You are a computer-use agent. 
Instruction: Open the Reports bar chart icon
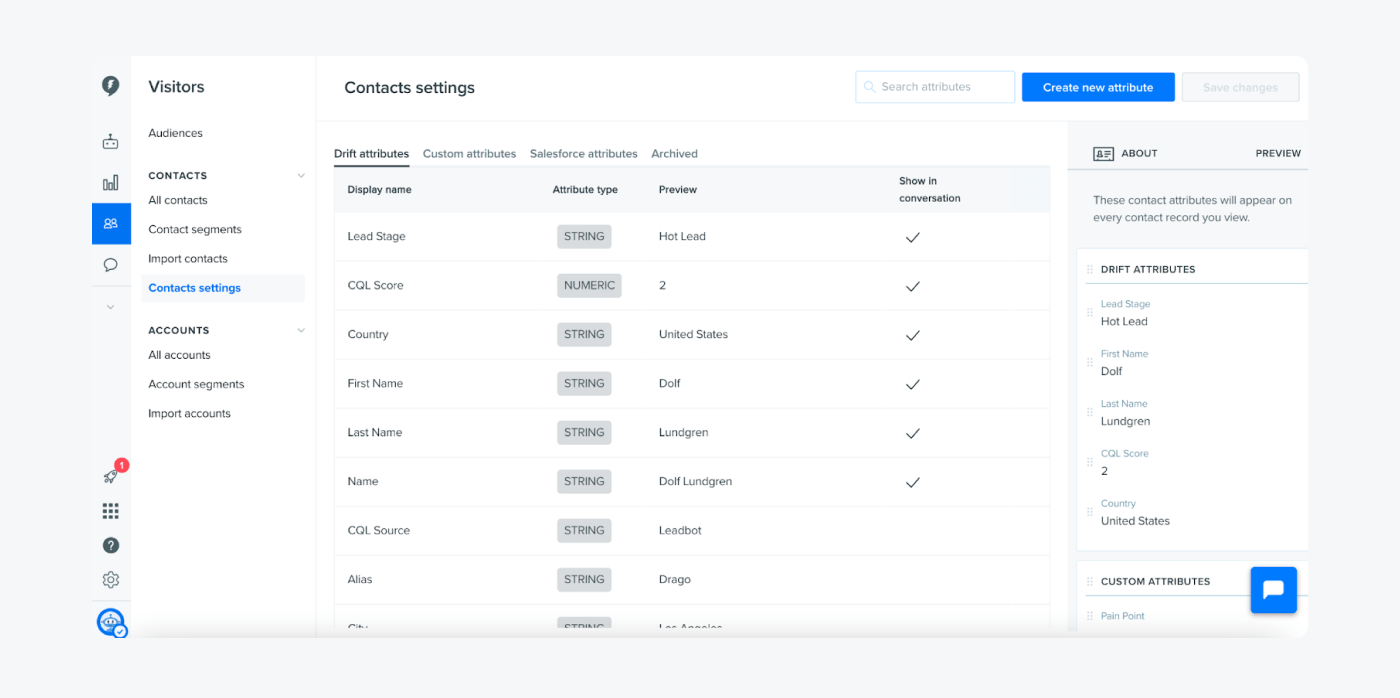click(110, 183)
